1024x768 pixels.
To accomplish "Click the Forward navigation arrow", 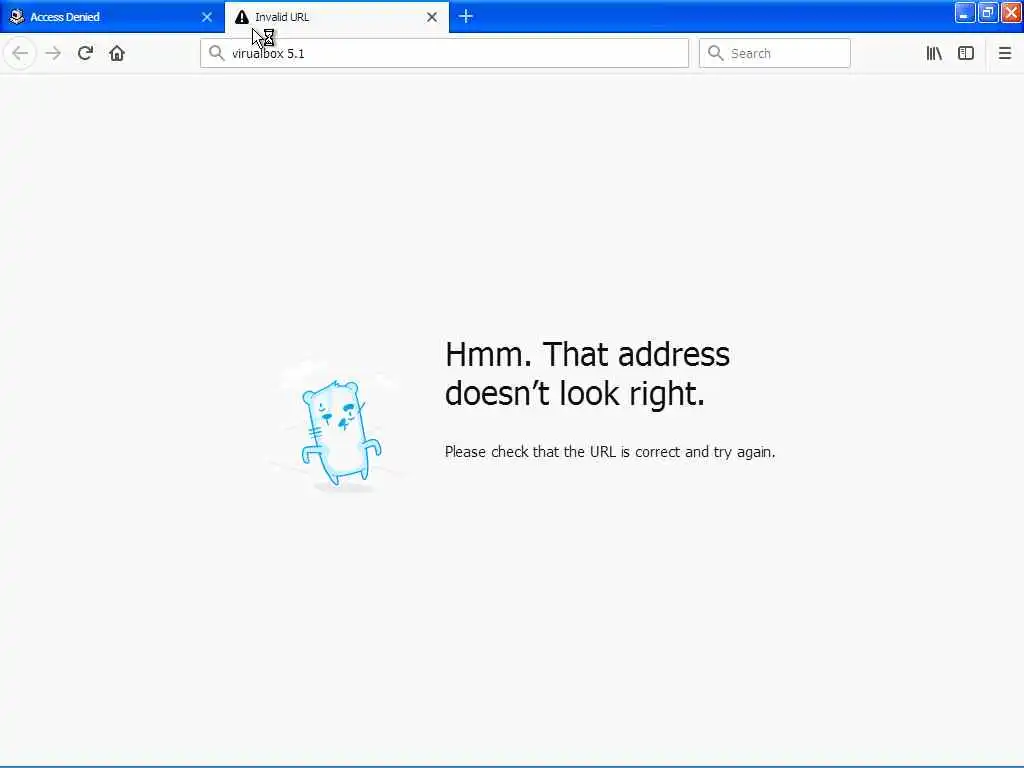I will (x=53, y=53).
